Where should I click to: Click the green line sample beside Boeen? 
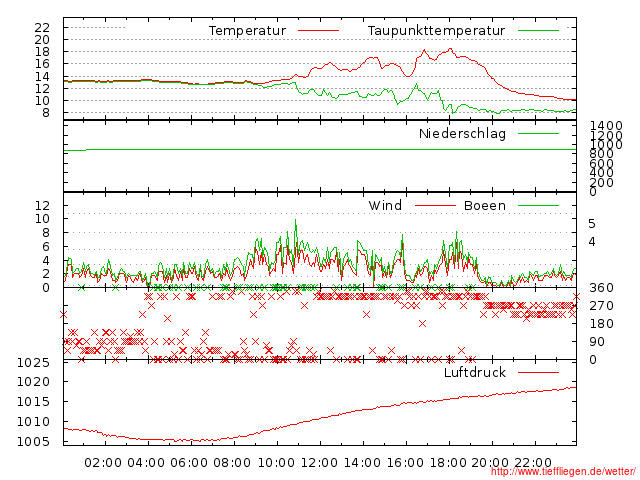coord(538,205)
